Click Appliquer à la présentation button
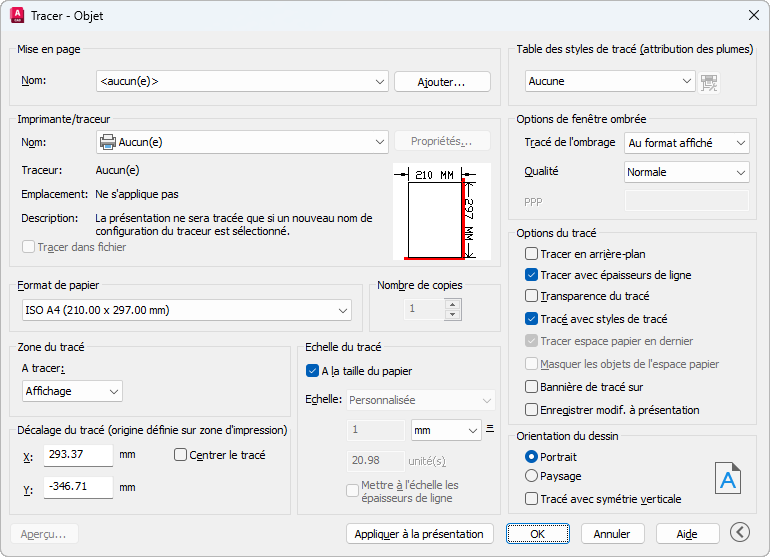 tap(420, 534)
